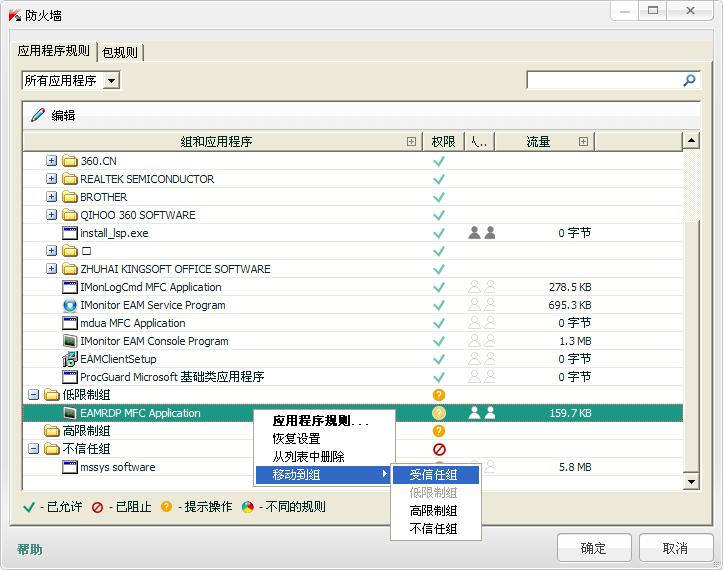
Task: Click the scrollbar down arrow
Action: click(691, 482)
